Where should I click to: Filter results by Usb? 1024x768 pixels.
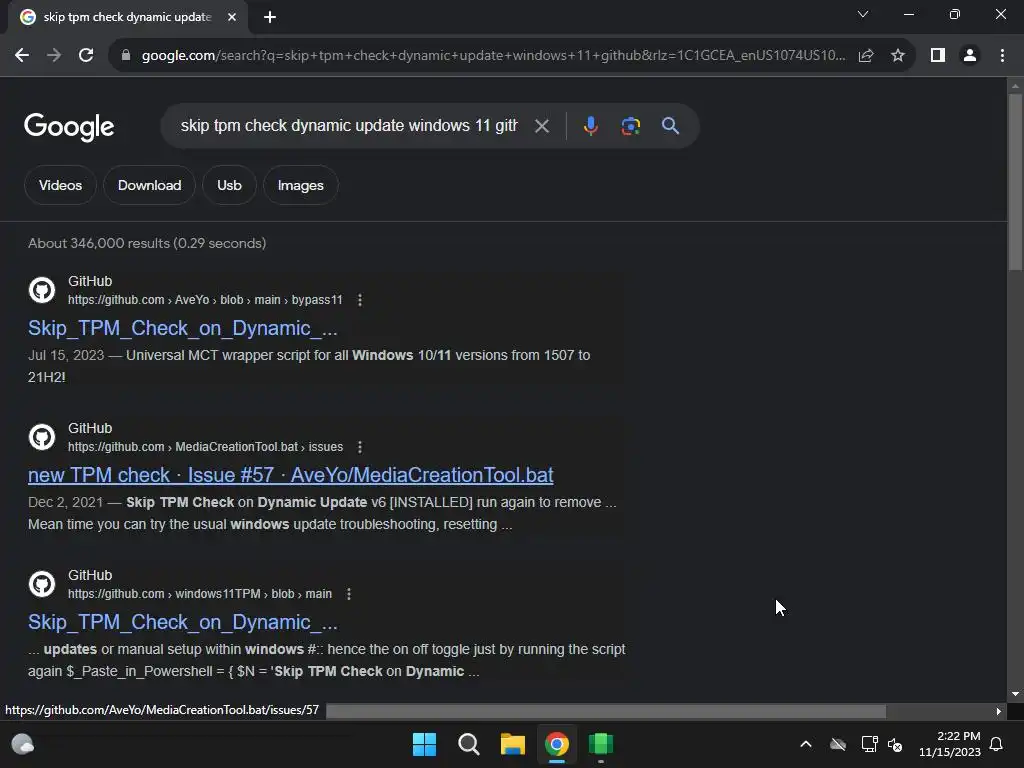pyautogui.click(x=229, y=185)
